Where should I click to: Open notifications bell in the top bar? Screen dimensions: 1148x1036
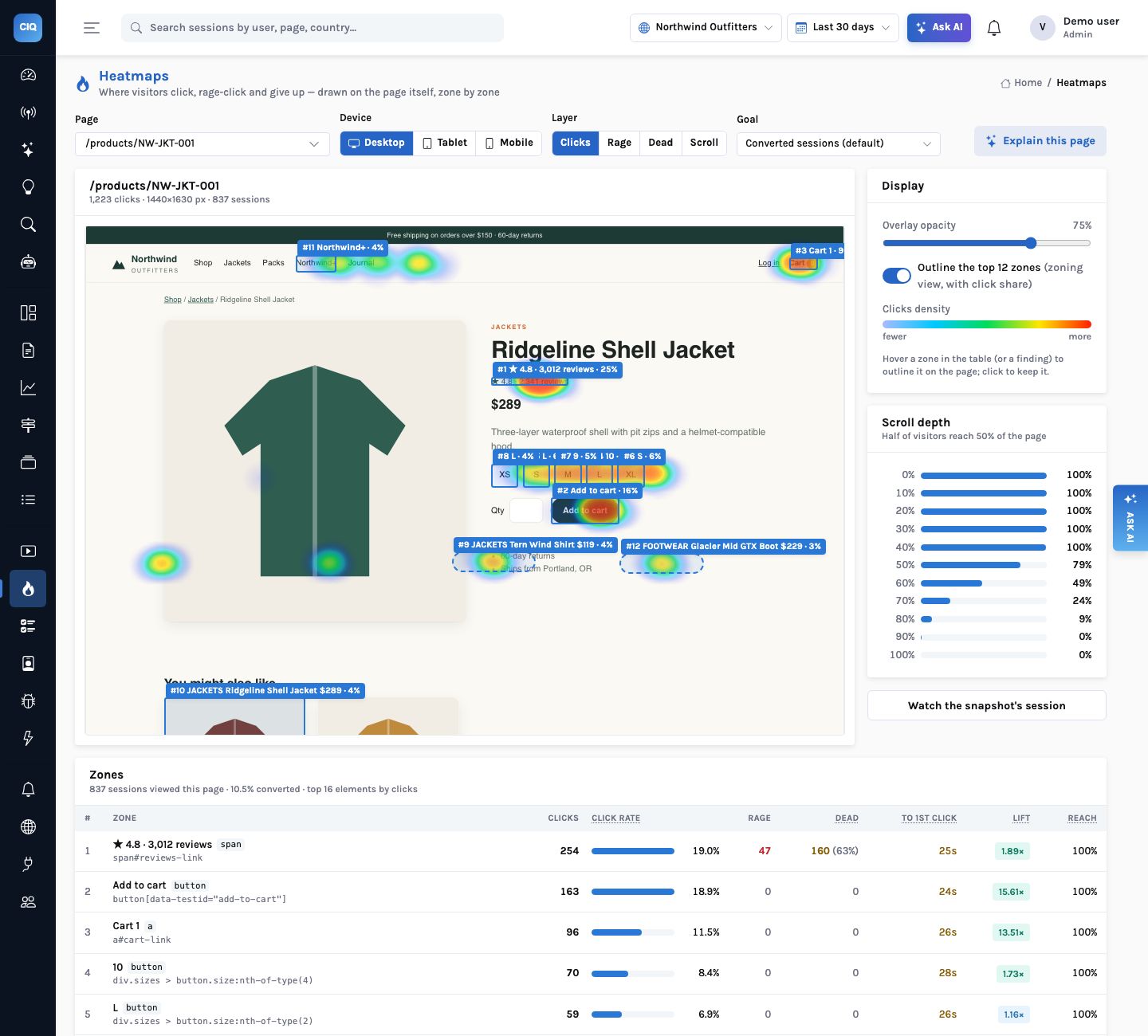click(994, 28)
